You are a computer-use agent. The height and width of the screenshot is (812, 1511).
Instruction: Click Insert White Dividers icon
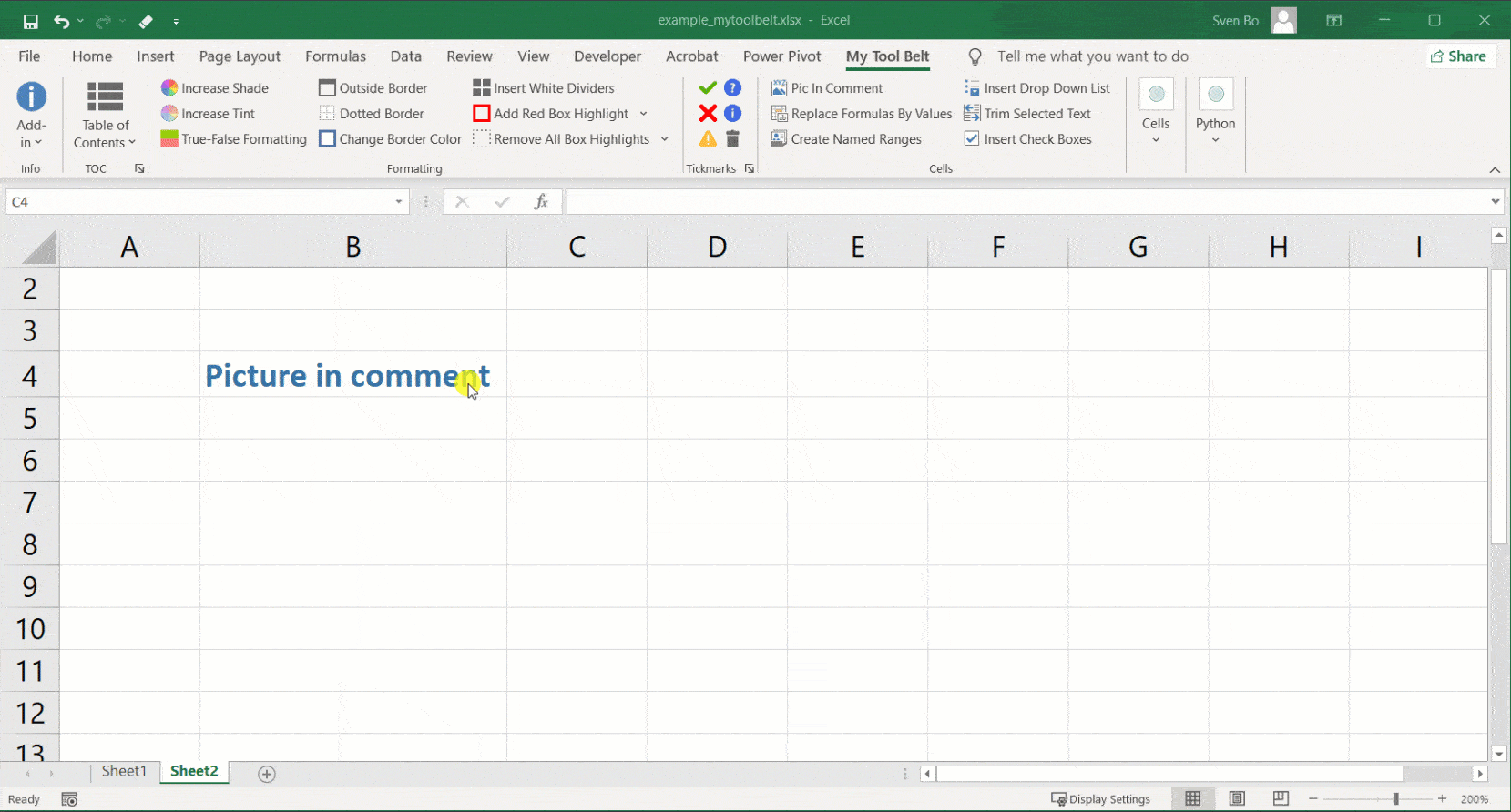pyautogui.click(x=482, y=88)
